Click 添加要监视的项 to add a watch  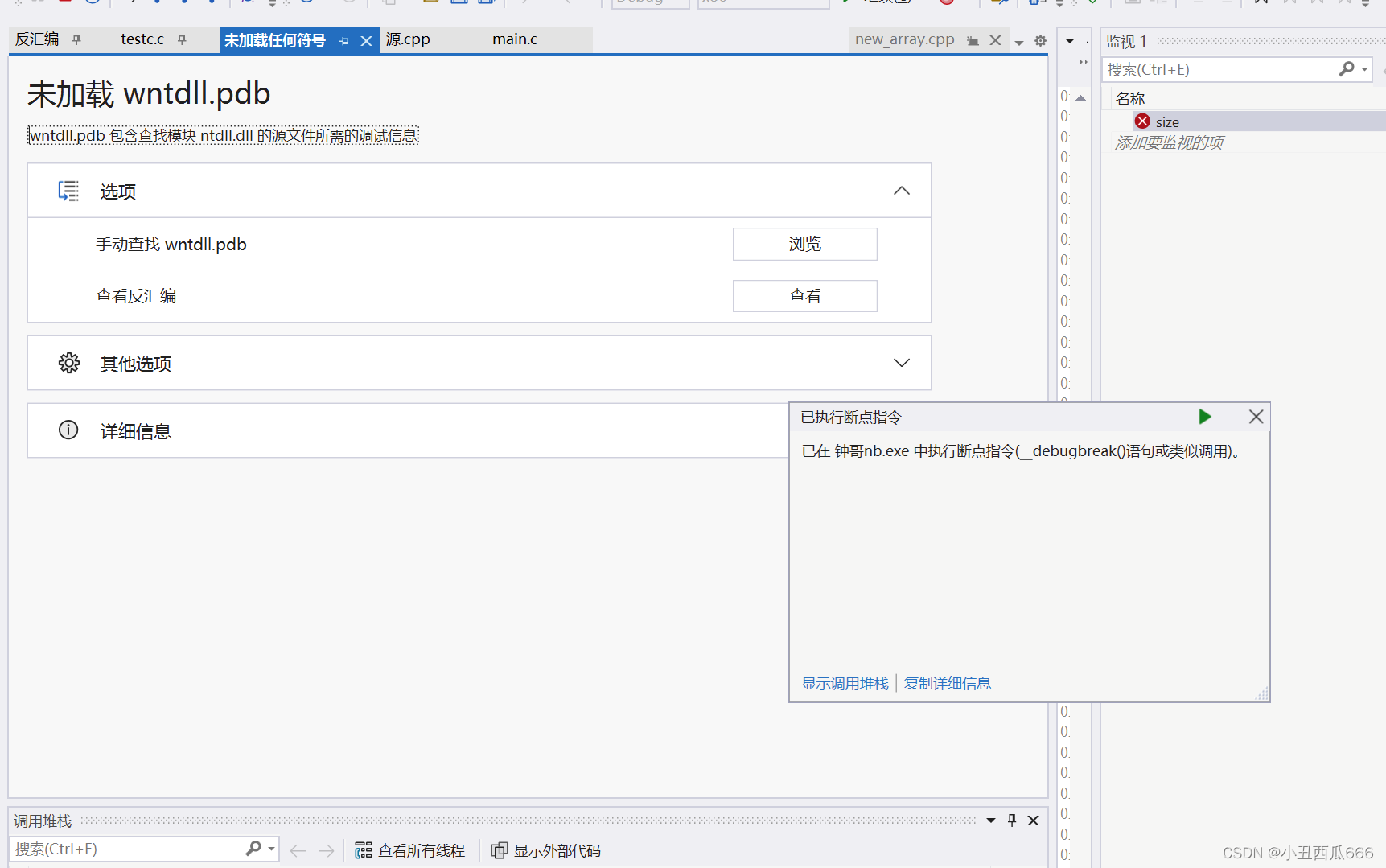1169,142
